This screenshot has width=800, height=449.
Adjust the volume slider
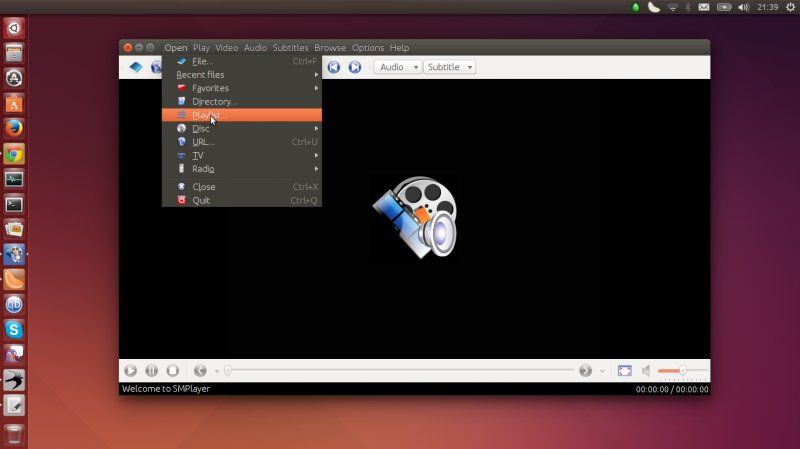tap(682, 370)
